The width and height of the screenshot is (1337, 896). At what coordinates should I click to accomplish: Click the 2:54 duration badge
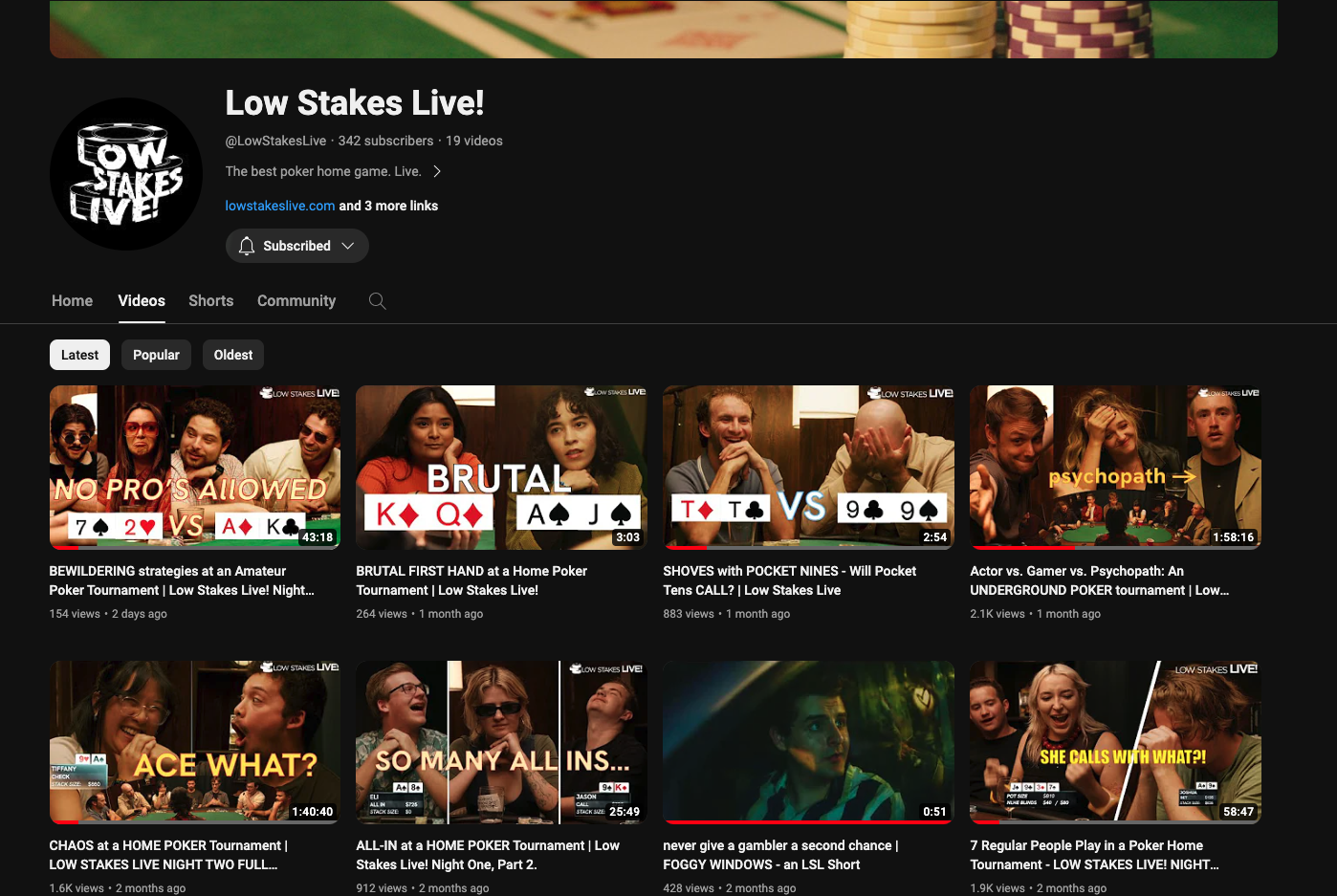(x=935, y=537)
